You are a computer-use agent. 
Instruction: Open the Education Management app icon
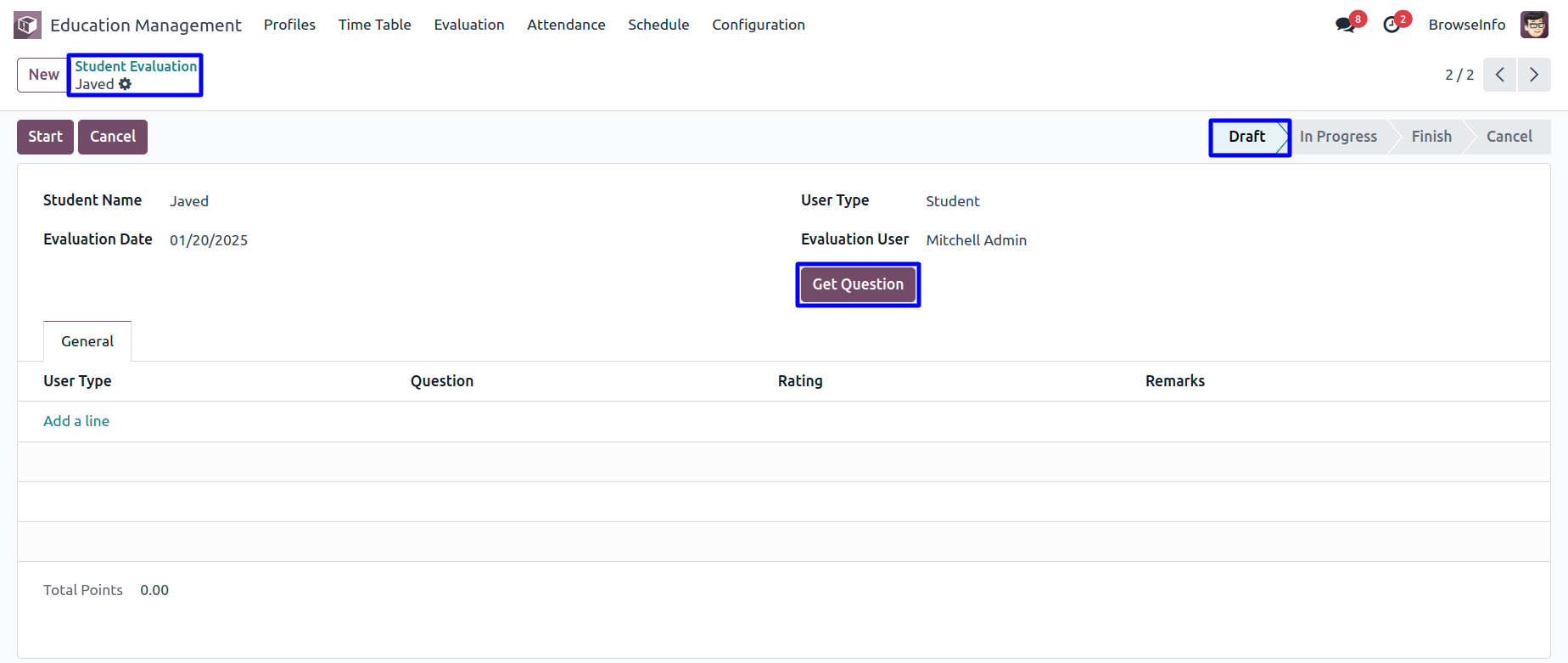pos(27,25)
